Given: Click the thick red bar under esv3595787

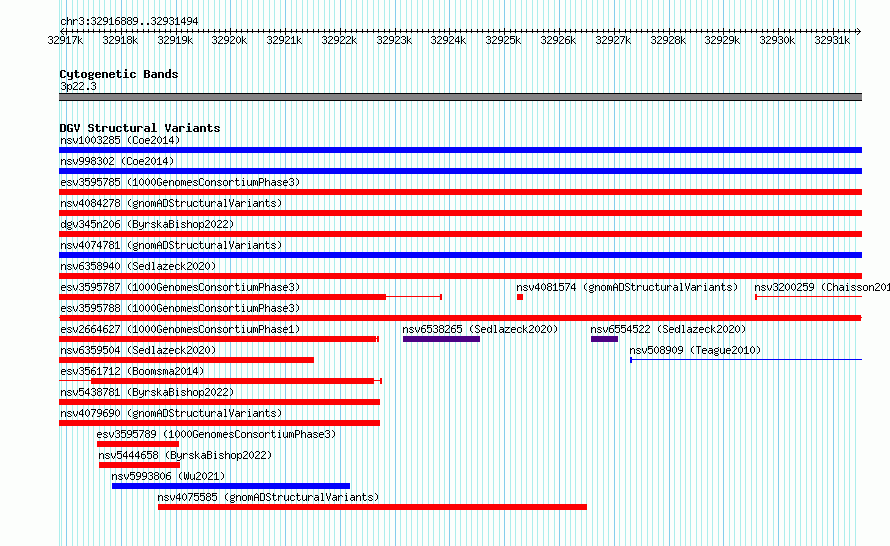Looking at the screenshot, I should (222, 297).
